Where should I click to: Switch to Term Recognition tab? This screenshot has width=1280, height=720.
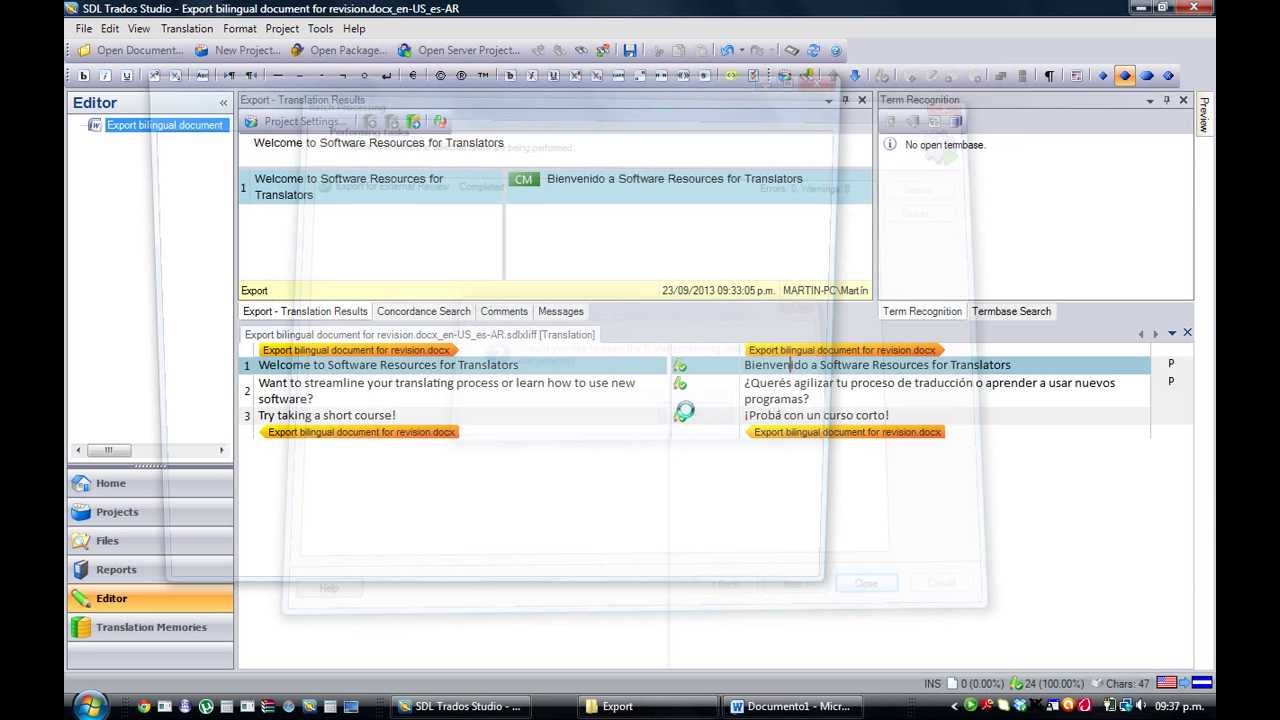pos(922,311)
